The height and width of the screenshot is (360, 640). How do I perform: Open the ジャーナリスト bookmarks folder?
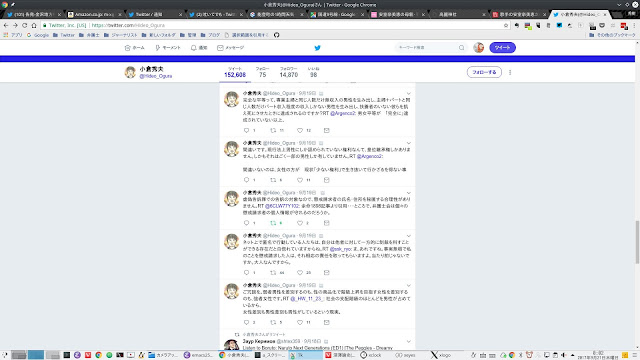pyautogui.click(x=121, y=35)
